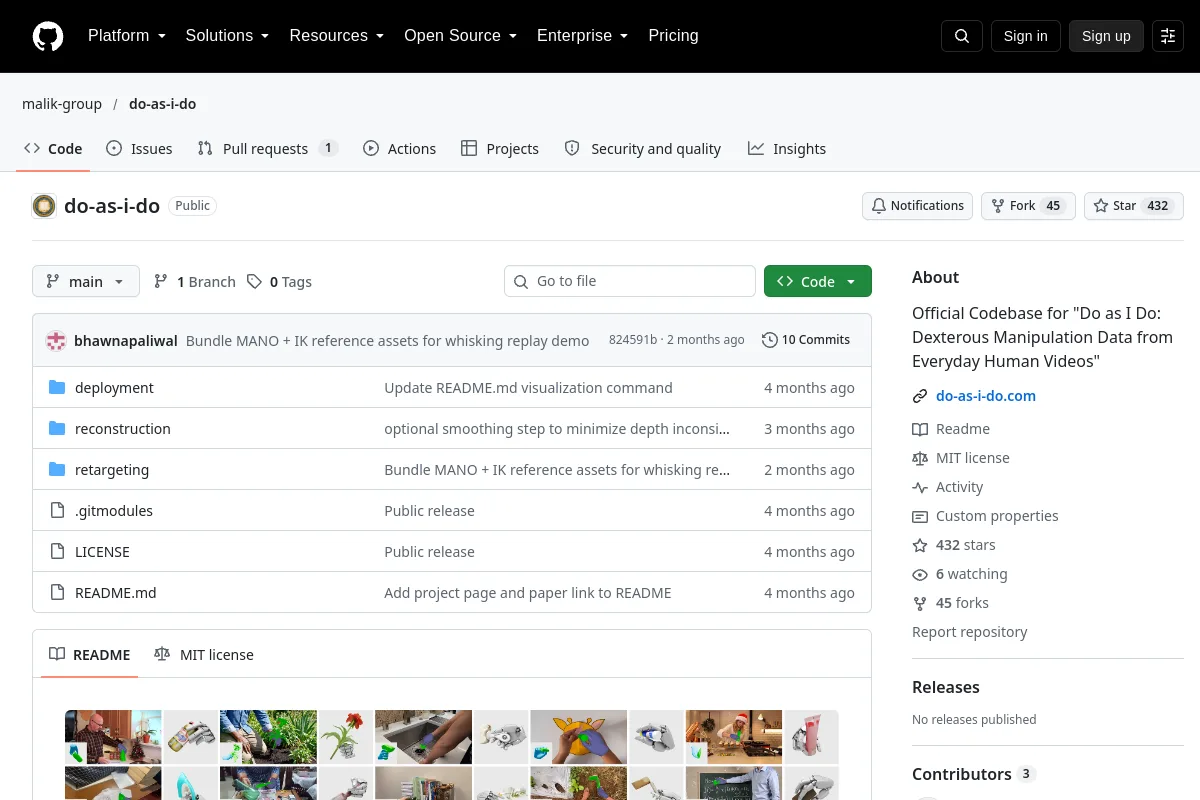1200x800 pixels.
Task: Fork the repository with Fork button
Action: click(1028, 206)
